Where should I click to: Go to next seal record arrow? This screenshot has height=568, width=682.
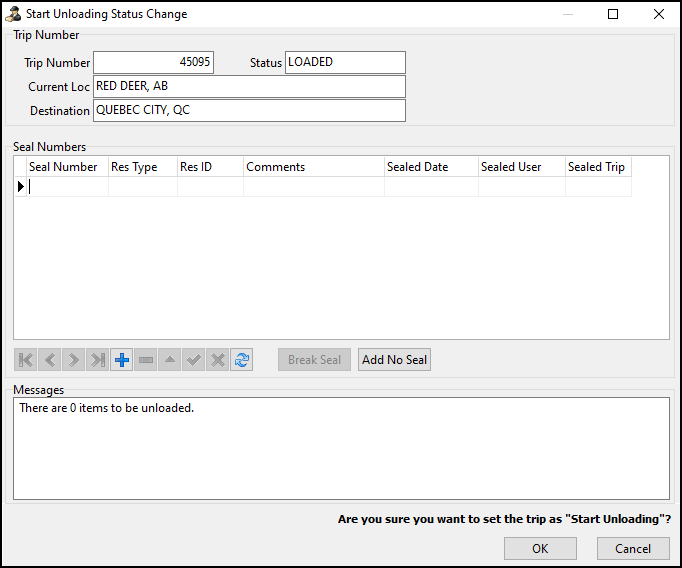(74, 360)
